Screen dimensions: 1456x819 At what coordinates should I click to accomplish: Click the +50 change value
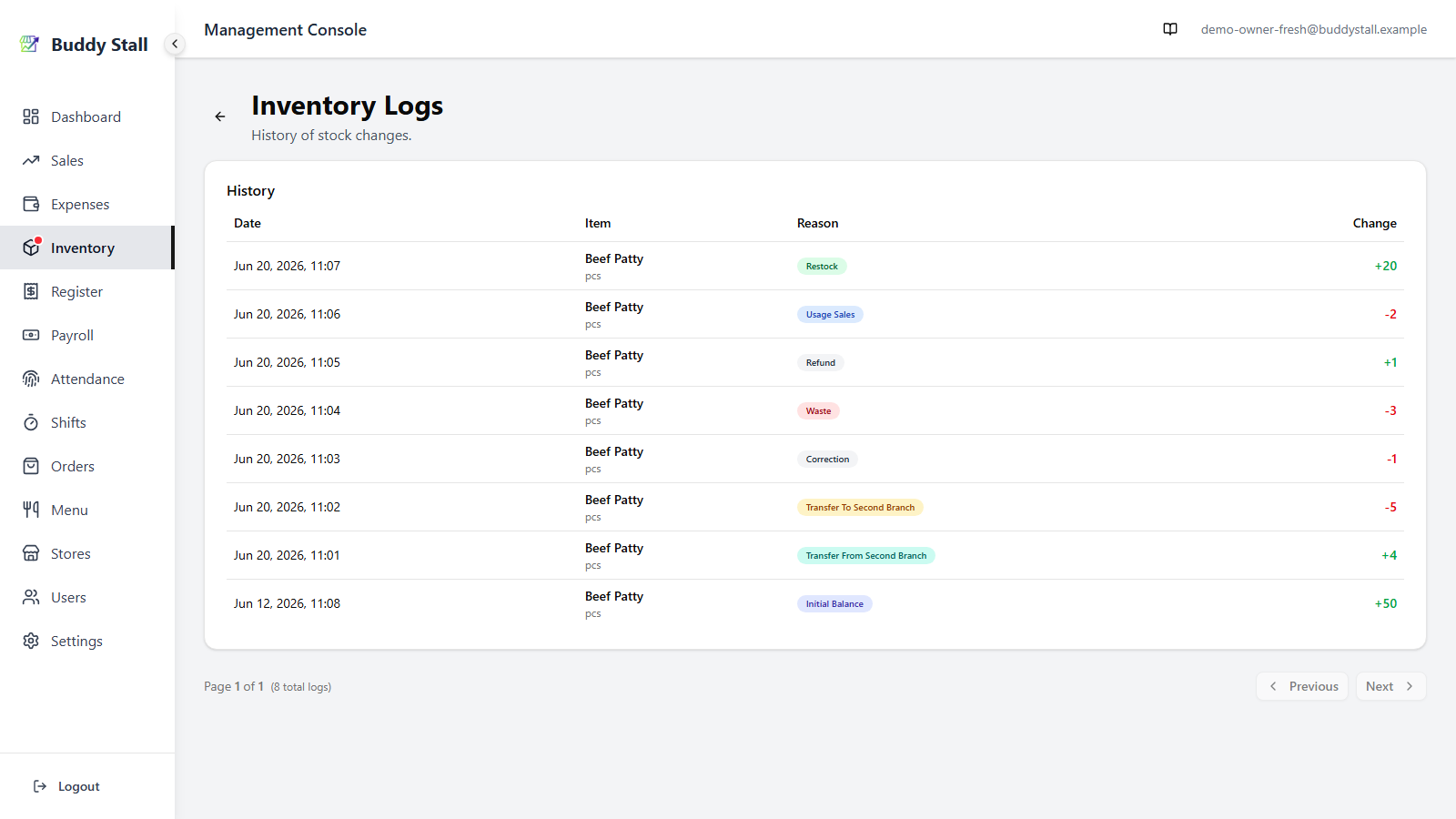click(x=1385, y=603)
